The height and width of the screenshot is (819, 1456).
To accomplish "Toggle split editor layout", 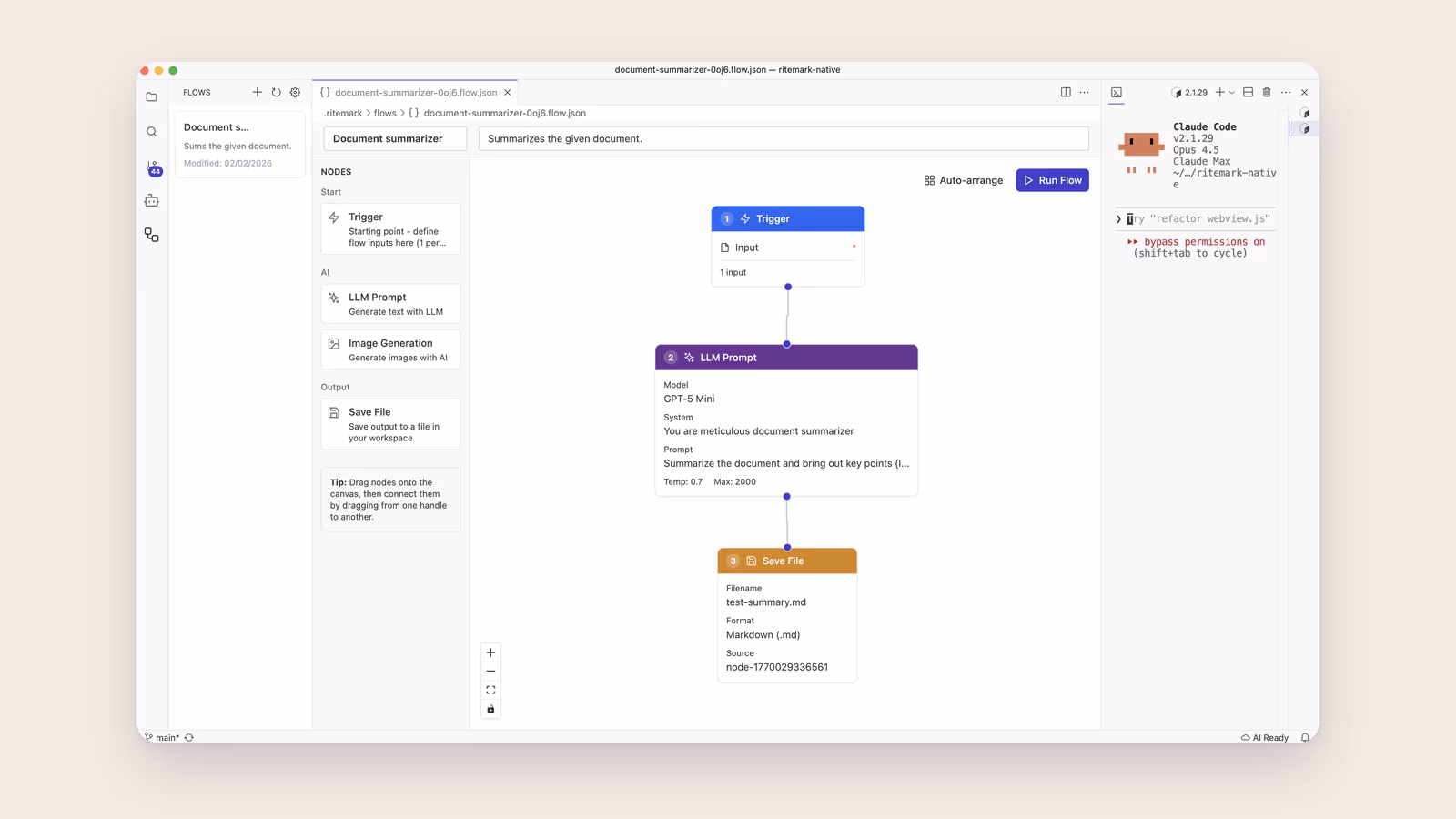I will [x=1066, y=92].
